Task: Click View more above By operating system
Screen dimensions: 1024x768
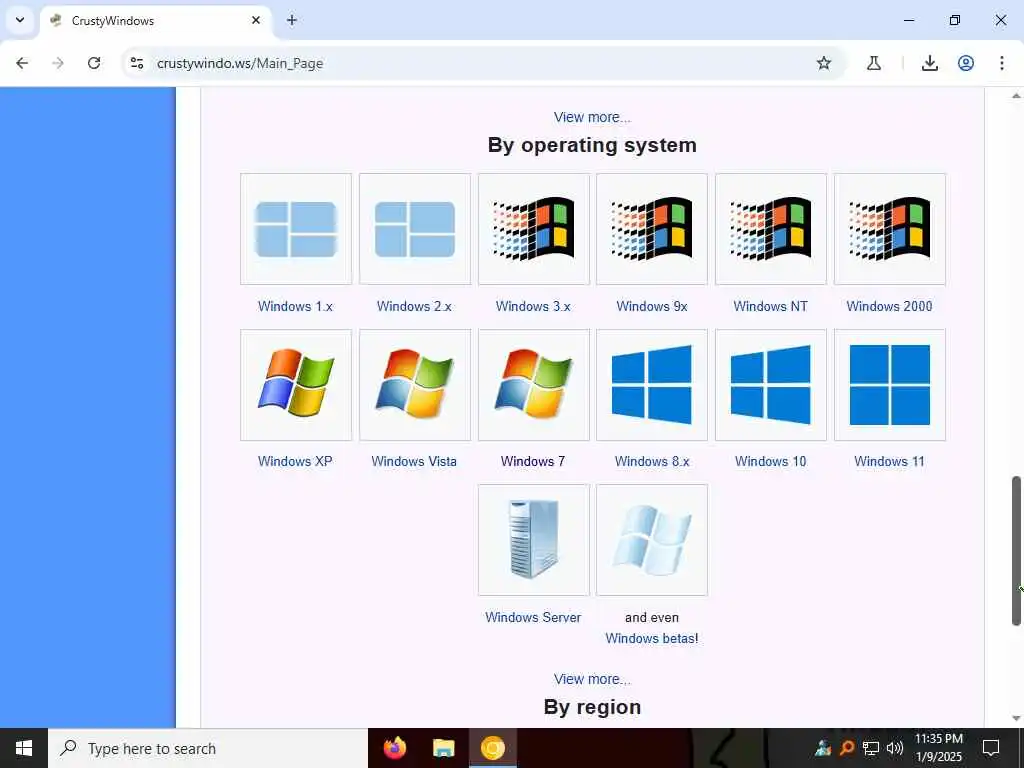Action: point(592,117)
